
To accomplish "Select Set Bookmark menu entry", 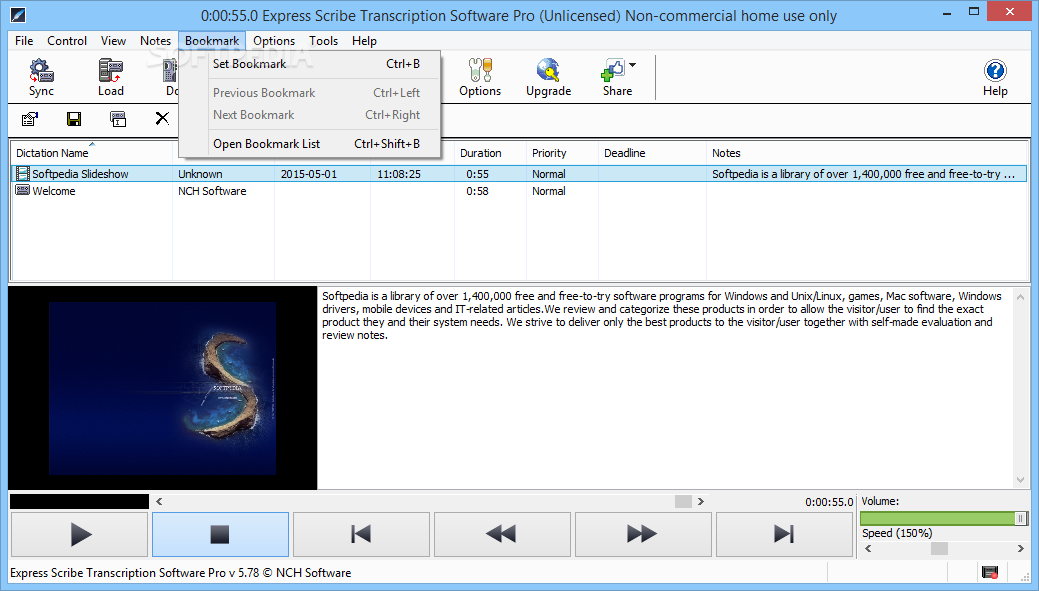I will coord(309,64).
